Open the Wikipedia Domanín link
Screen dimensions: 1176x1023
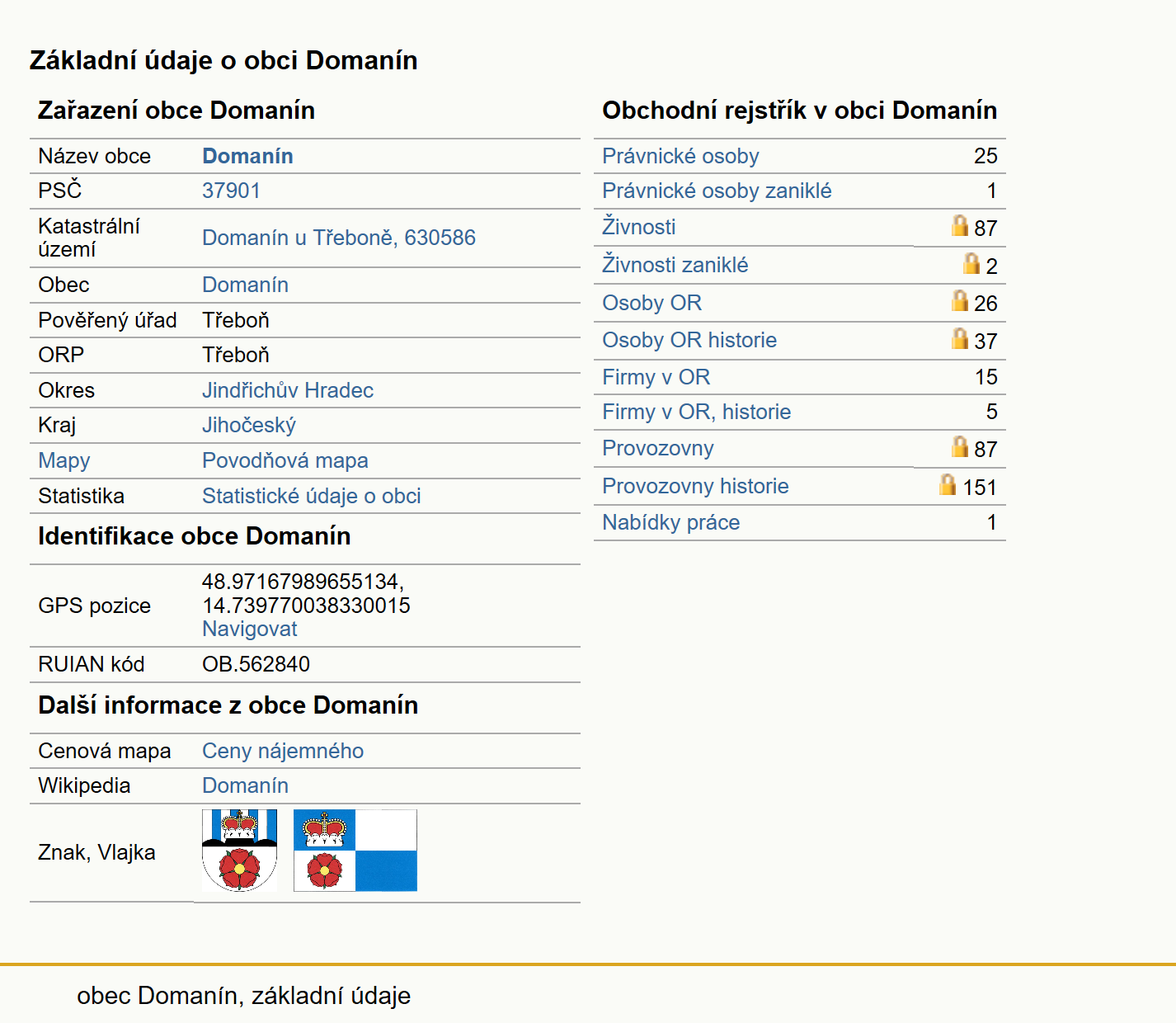pyautogui.click(x=245, y=785)
